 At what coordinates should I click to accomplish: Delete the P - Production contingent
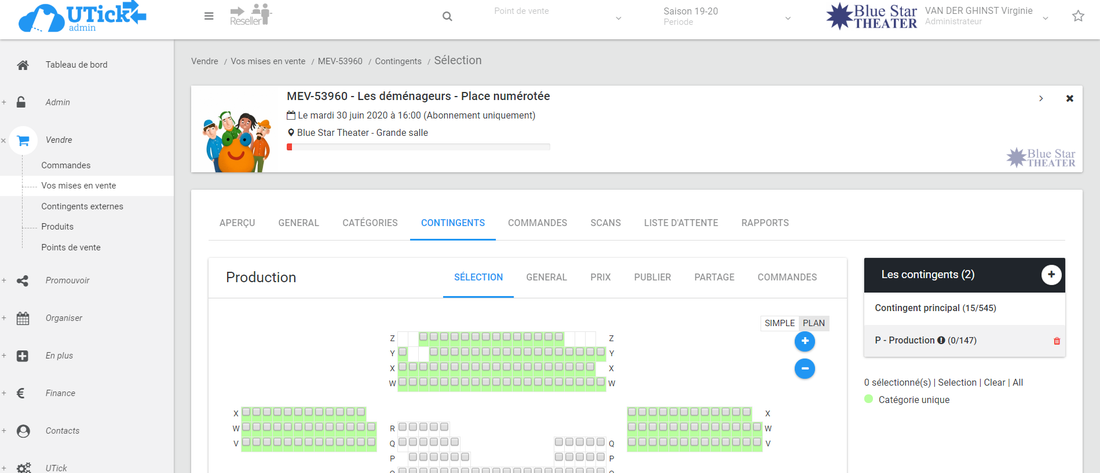click(1057, 341)
